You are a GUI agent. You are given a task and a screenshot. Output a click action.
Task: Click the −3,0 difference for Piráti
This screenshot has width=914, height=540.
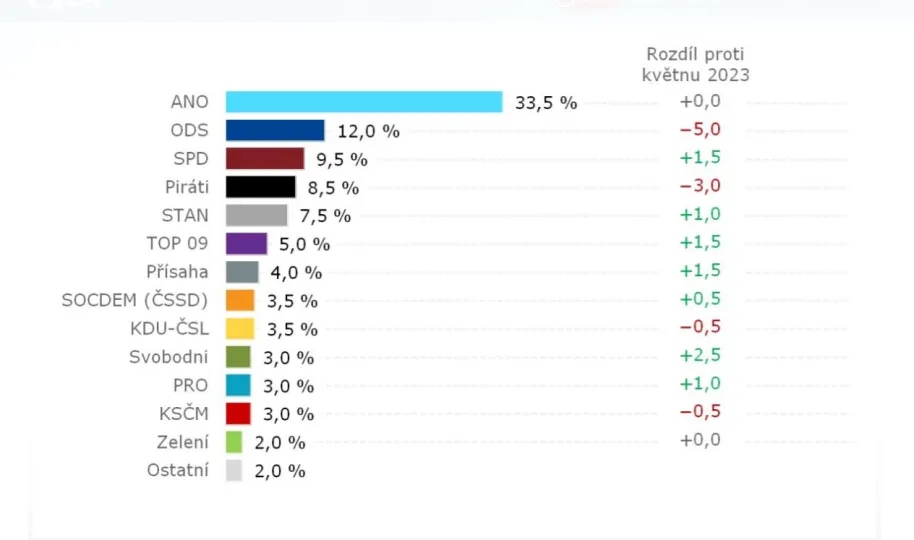pos(700,185)
